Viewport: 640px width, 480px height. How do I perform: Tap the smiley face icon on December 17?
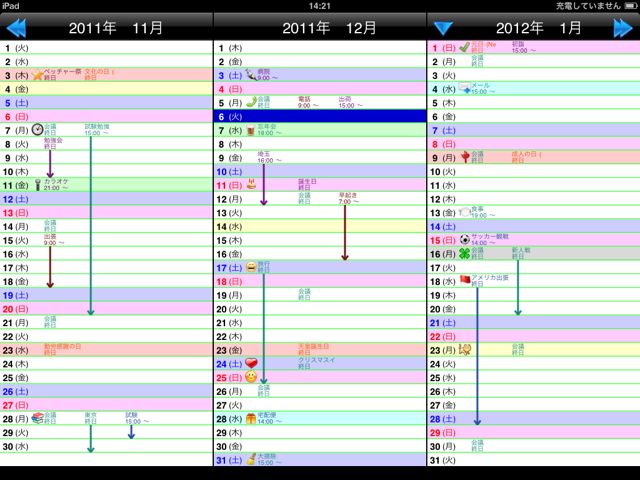tap(251, 267)
